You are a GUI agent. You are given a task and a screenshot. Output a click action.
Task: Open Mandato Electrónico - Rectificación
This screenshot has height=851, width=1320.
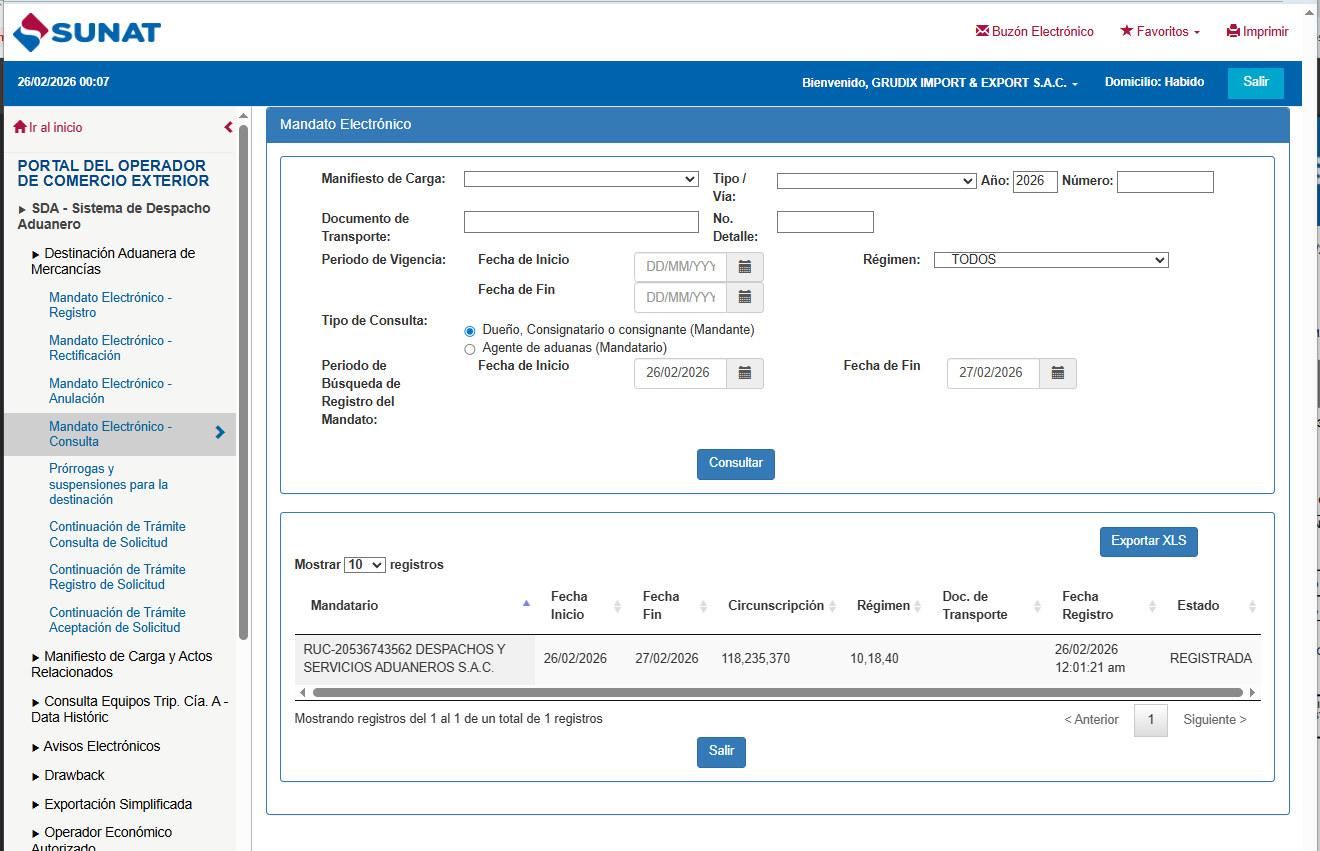pyautogui.click(x=110, y=348)
